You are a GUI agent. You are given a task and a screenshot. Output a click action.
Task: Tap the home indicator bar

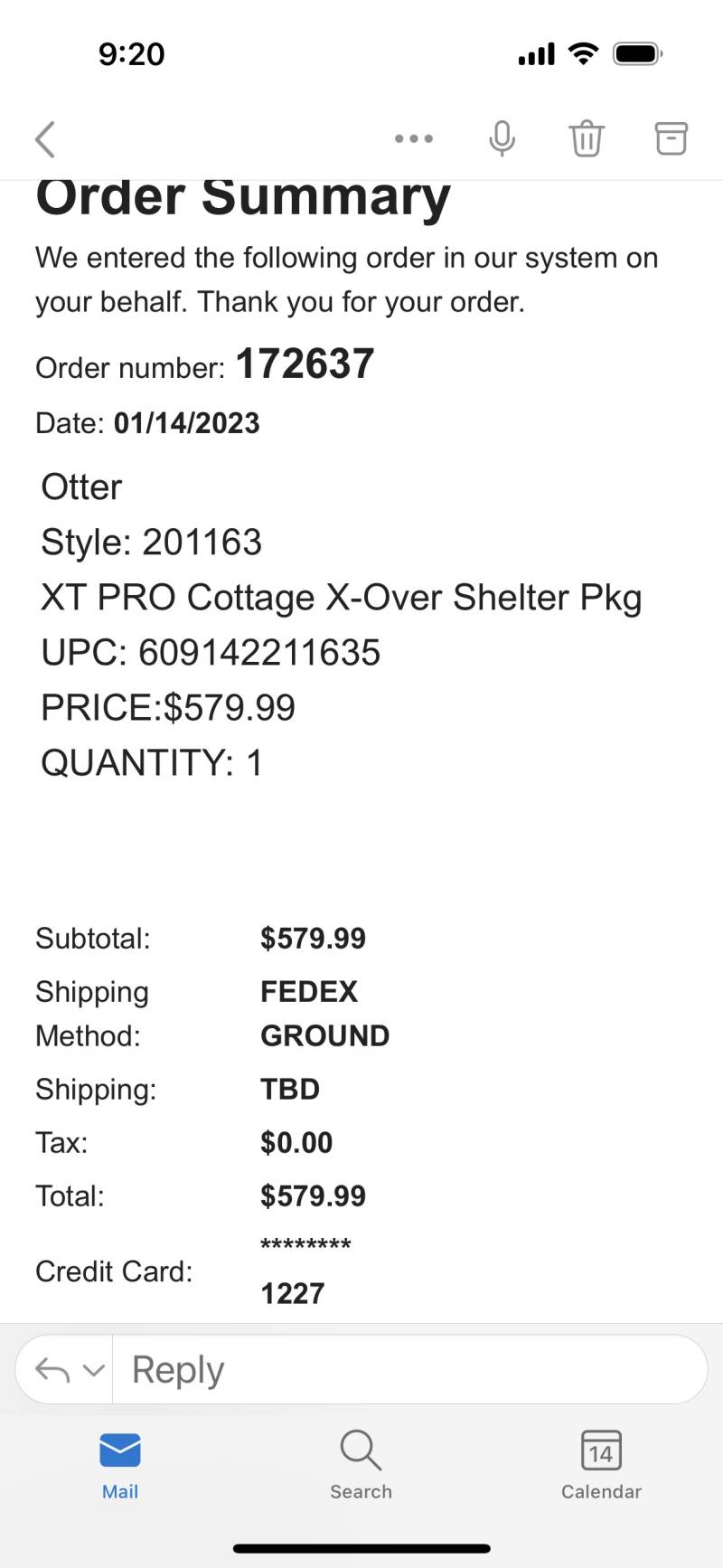pyautogui.click(x=361, y=1549)
